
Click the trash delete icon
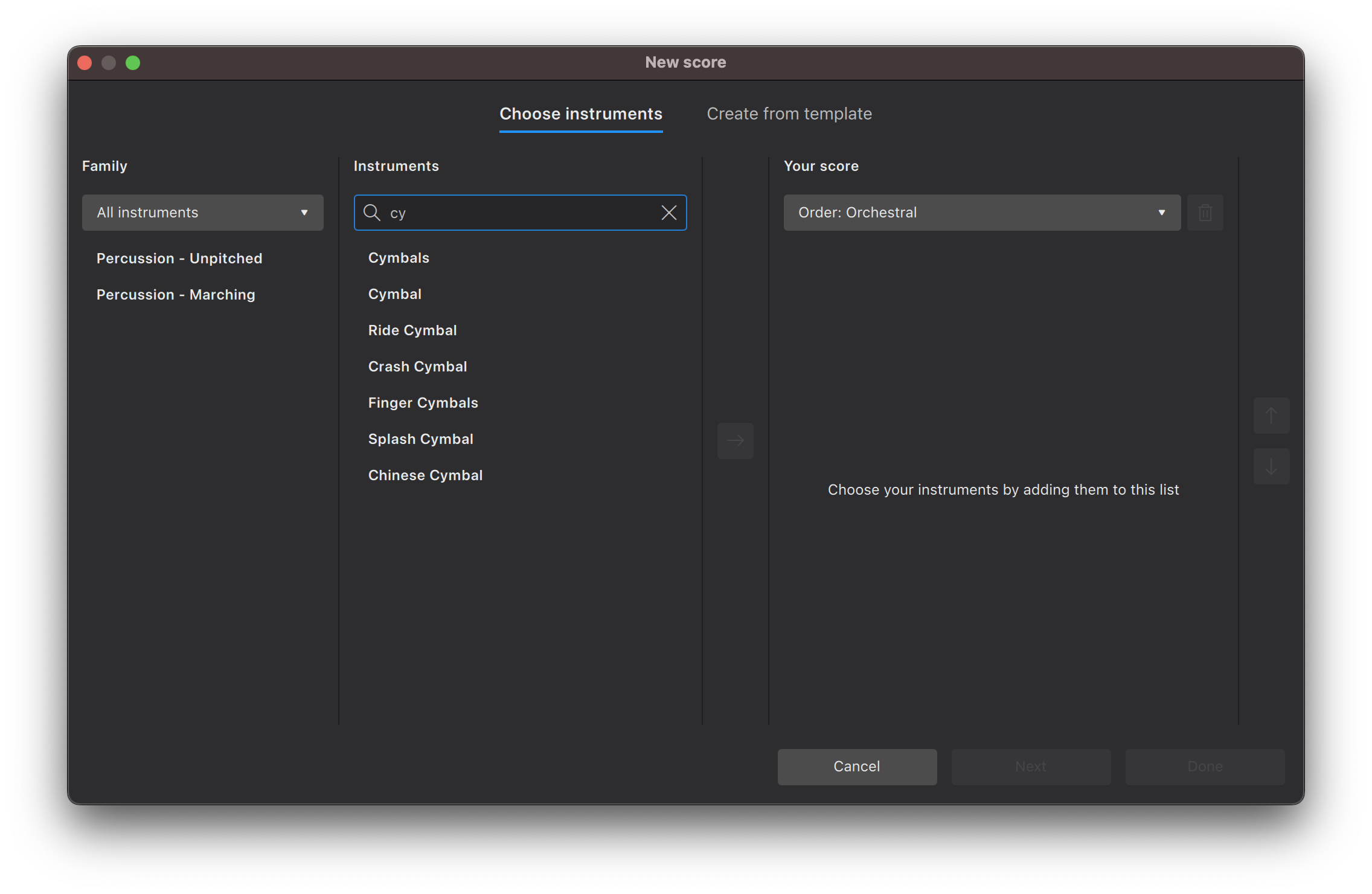tap(1205, 213)
